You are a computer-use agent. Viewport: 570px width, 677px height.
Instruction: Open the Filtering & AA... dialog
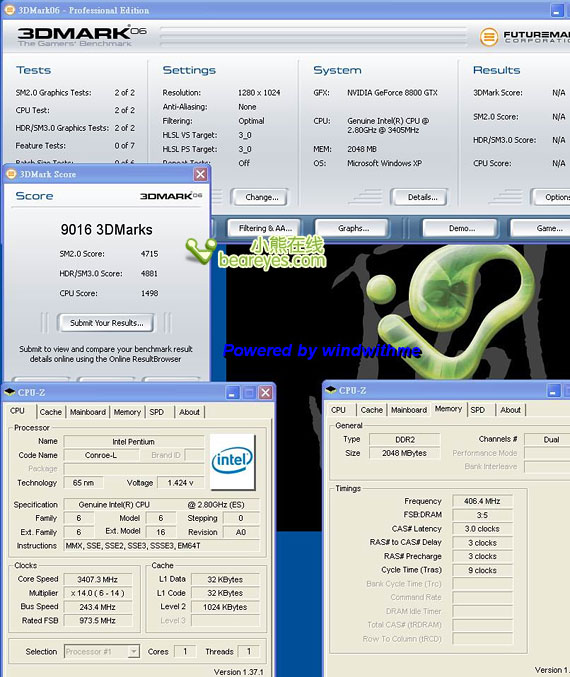tap(265, 228)
